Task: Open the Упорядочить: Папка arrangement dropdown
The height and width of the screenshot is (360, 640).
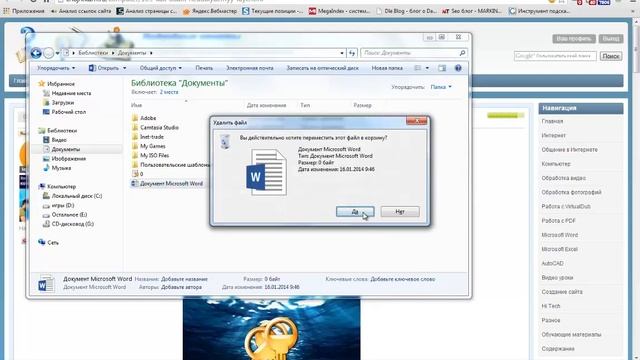Action: click(441, 87)
